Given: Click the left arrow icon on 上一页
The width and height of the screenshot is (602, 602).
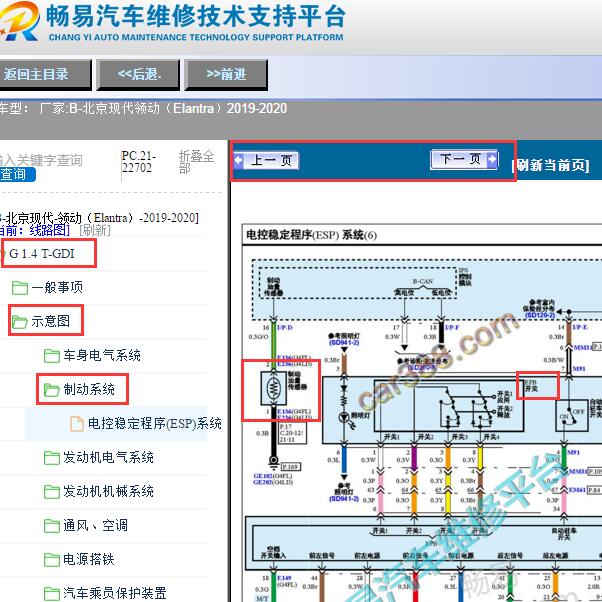Looking at the screenshot, I should [239, 160].
